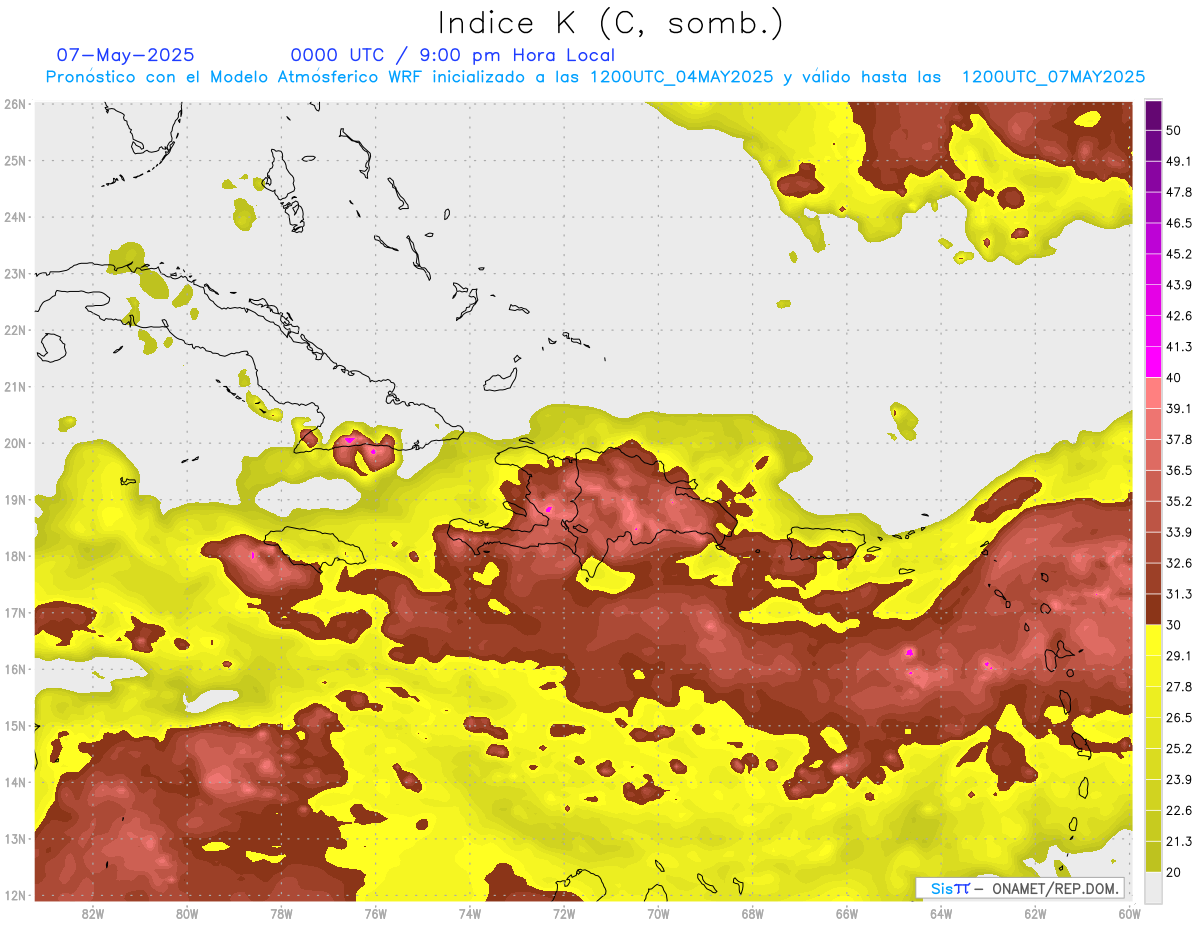
Task: Click the '66W' longitude label
Action: pyautogui.click(x=847, y=914)
